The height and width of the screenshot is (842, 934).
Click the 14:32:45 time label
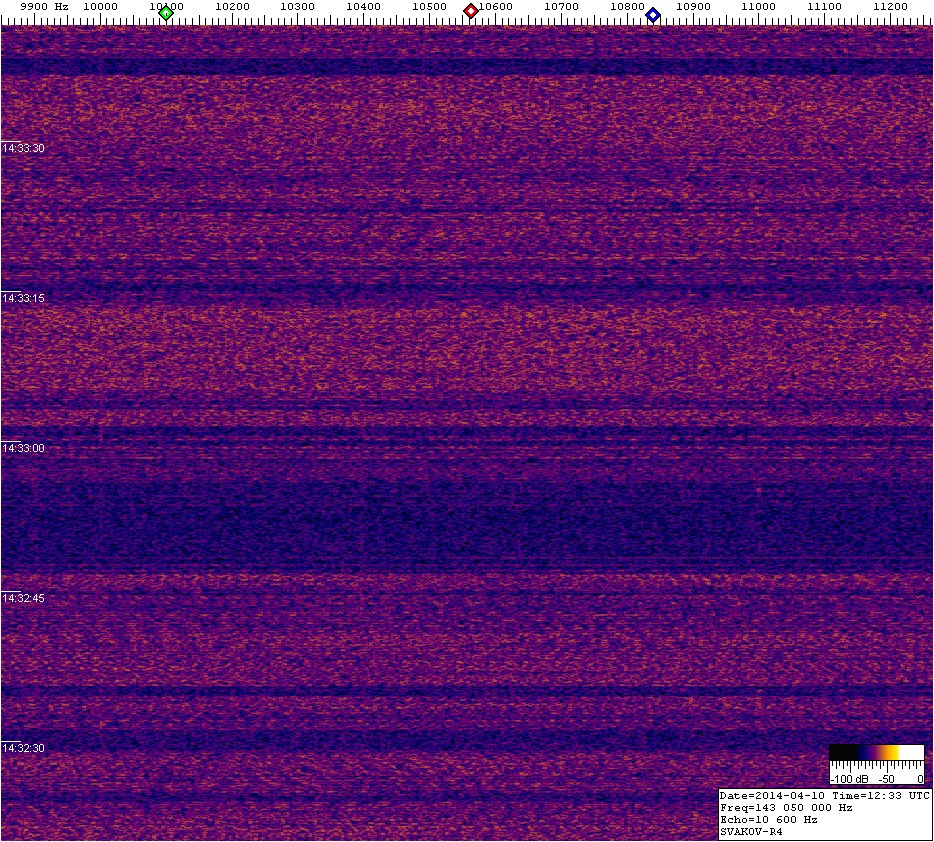[23, 598]
